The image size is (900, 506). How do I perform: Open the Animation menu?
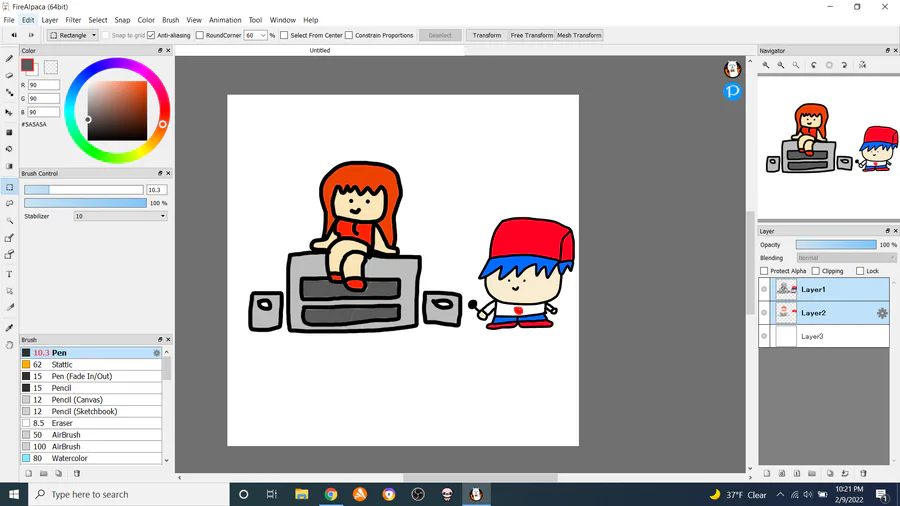[225, 20]
